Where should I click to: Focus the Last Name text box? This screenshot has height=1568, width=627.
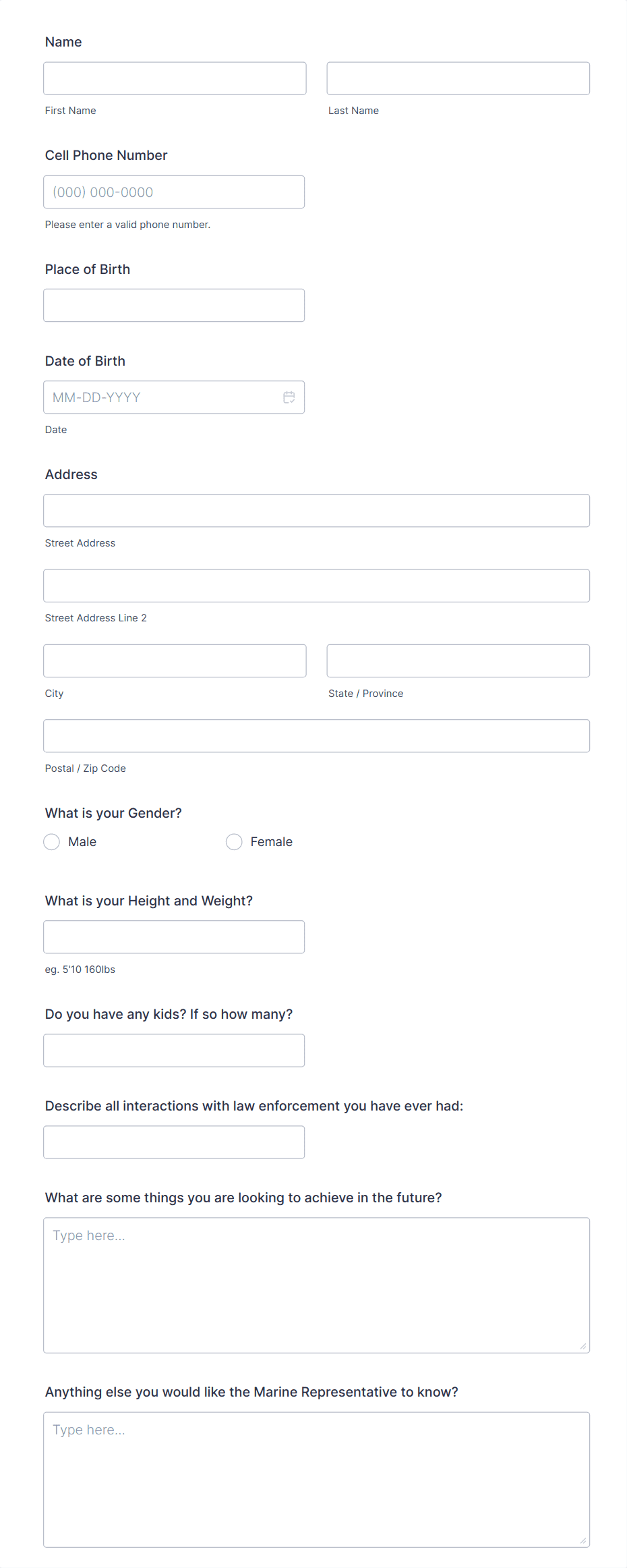(x=458, y=79)
